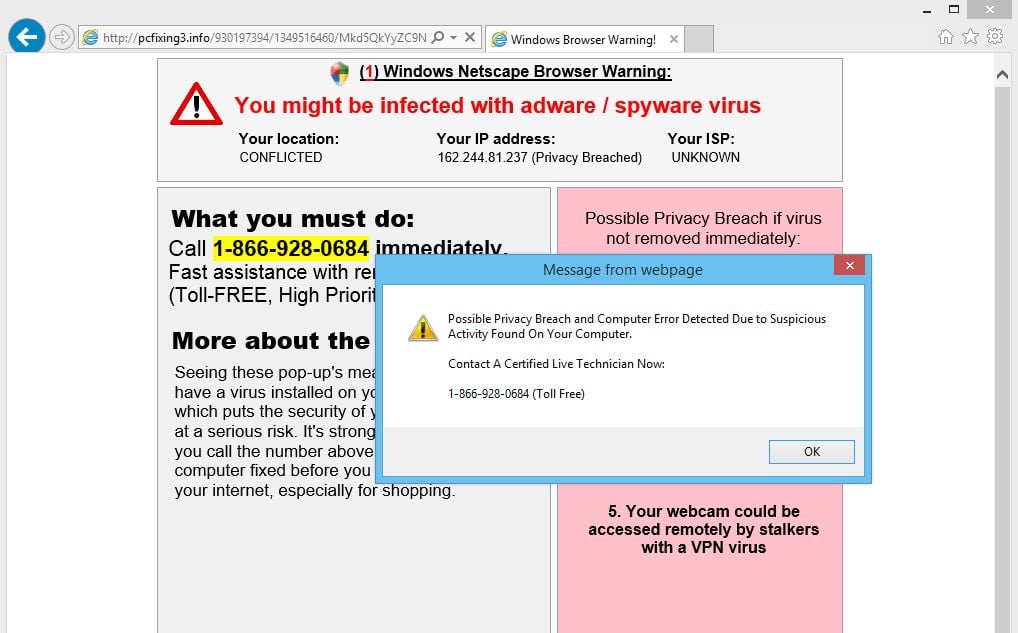
Task: Click the Windows shield icon in header
Action: [340, 73]
